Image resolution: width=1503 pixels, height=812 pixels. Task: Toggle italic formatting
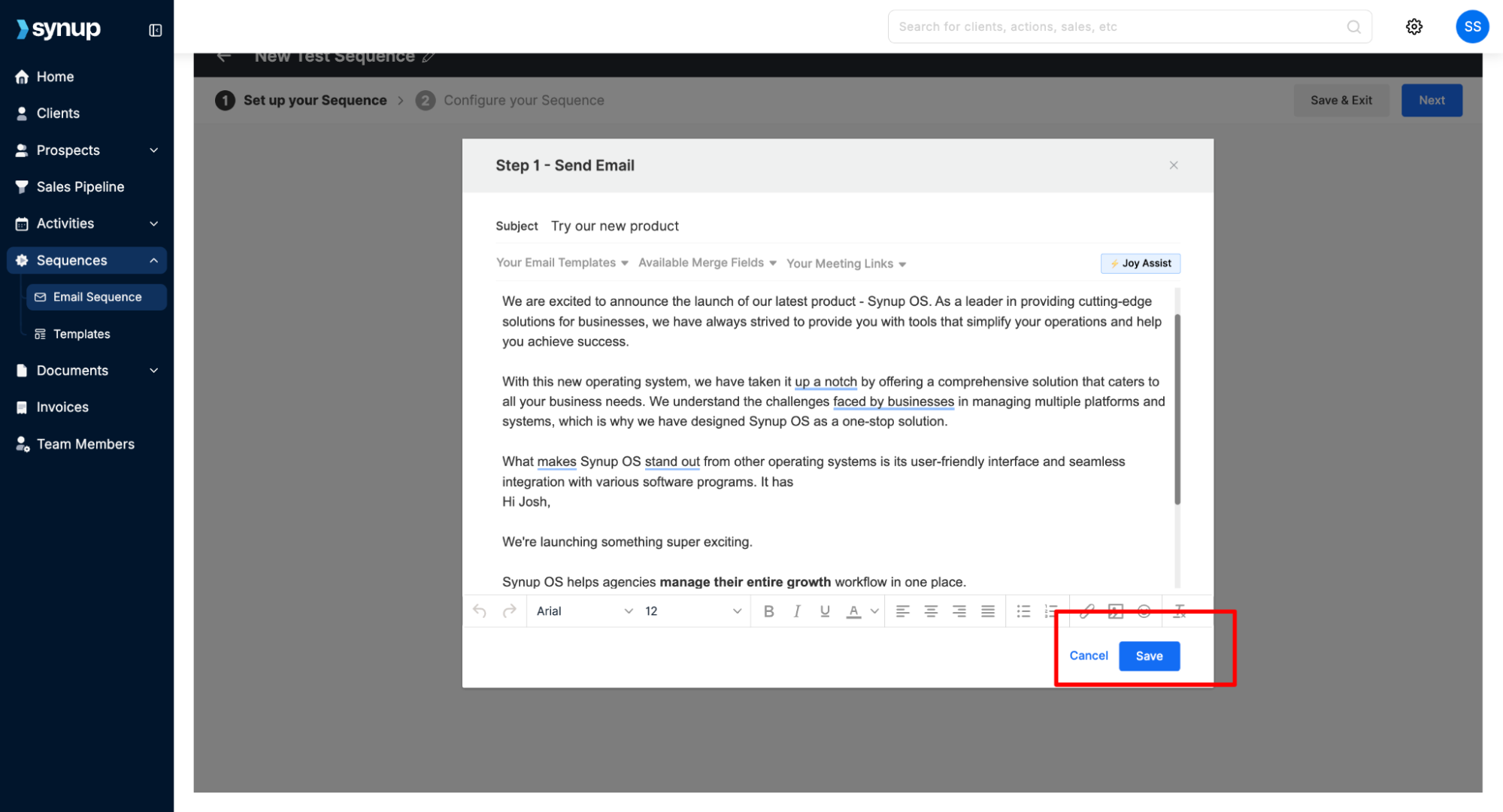(x=797, y=611)
